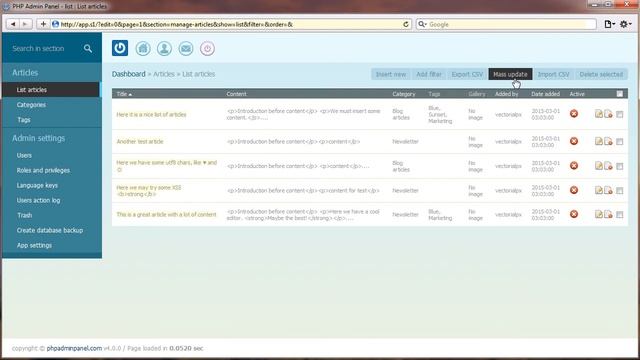This screenshot has width=640, height=360.
Task: Open browser settings gear dropdown
Action: (x=625, y=24)
